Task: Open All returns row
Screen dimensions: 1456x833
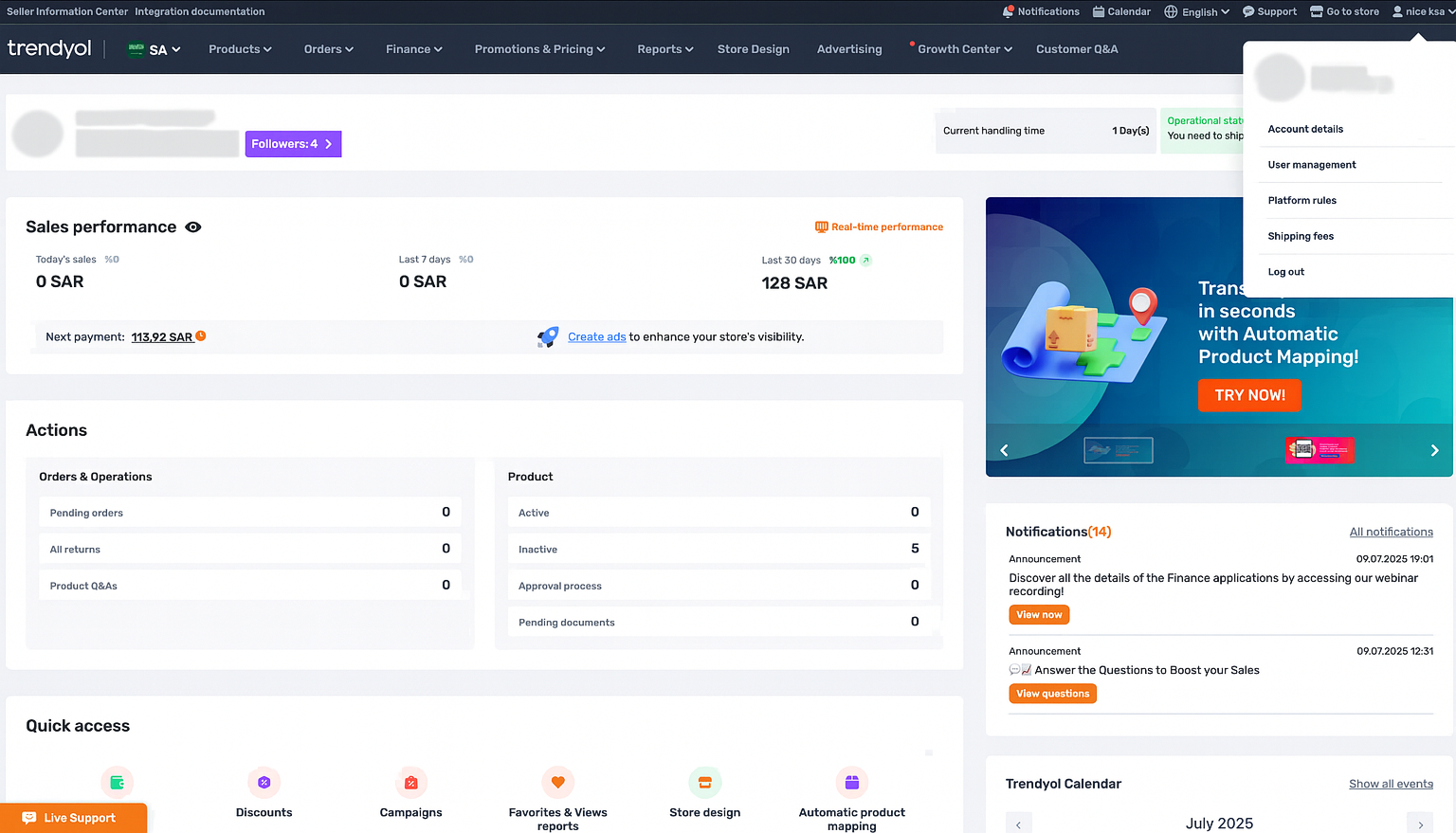Action: 250,549
